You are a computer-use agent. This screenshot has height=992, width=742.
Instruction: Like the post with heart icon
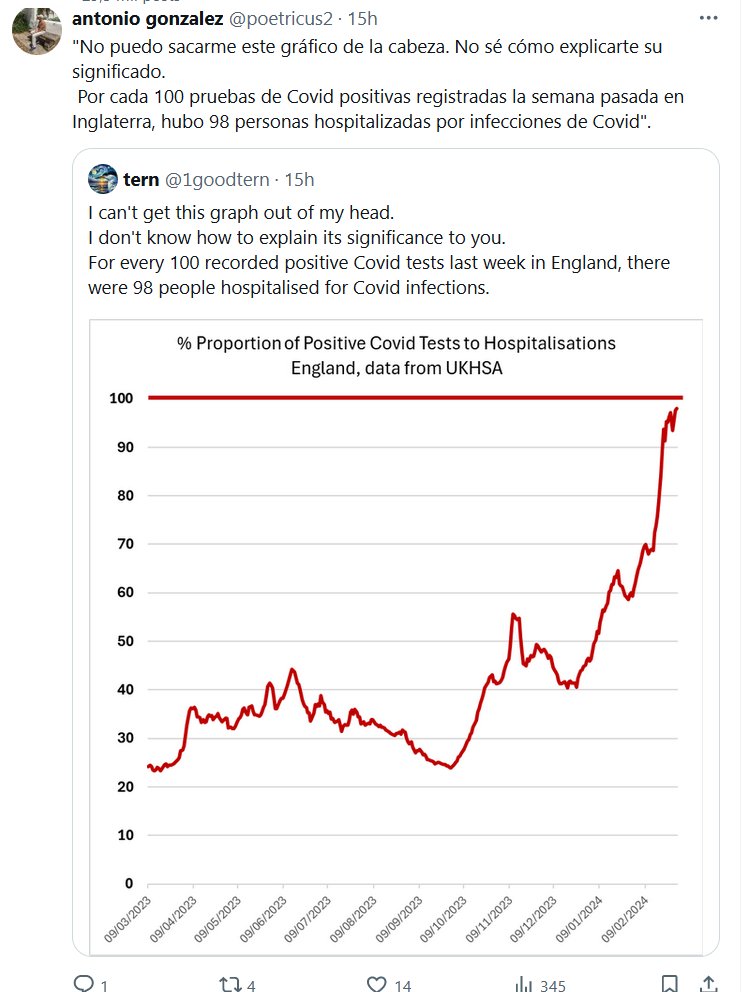(x=377, y=983)
